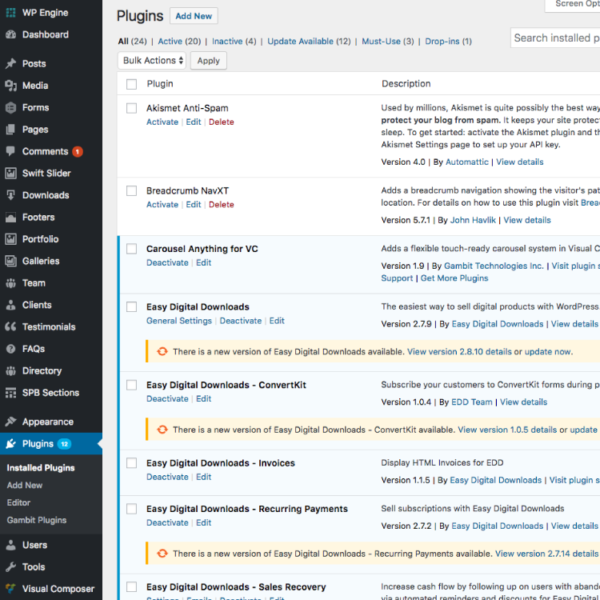This screenshot has width=600, height=600.
Task: Click the Team group icon
Action: tap(11, 283)
